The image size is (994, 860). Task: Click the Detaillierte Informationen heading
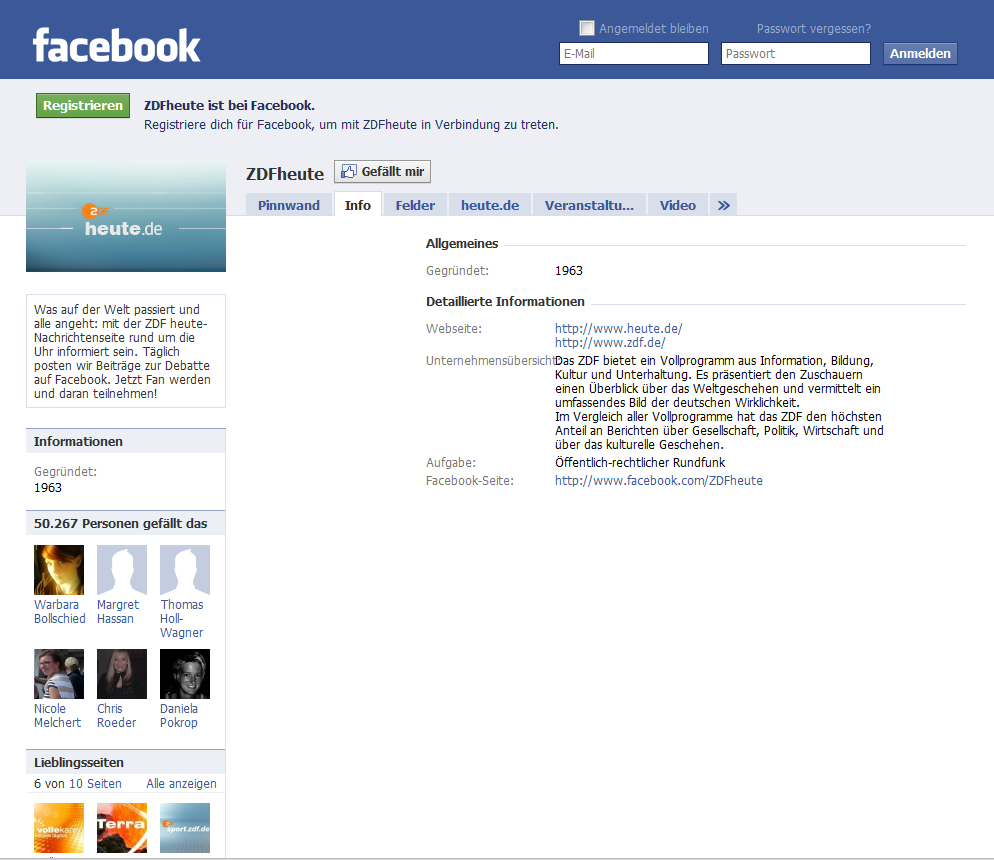[505, 302]
